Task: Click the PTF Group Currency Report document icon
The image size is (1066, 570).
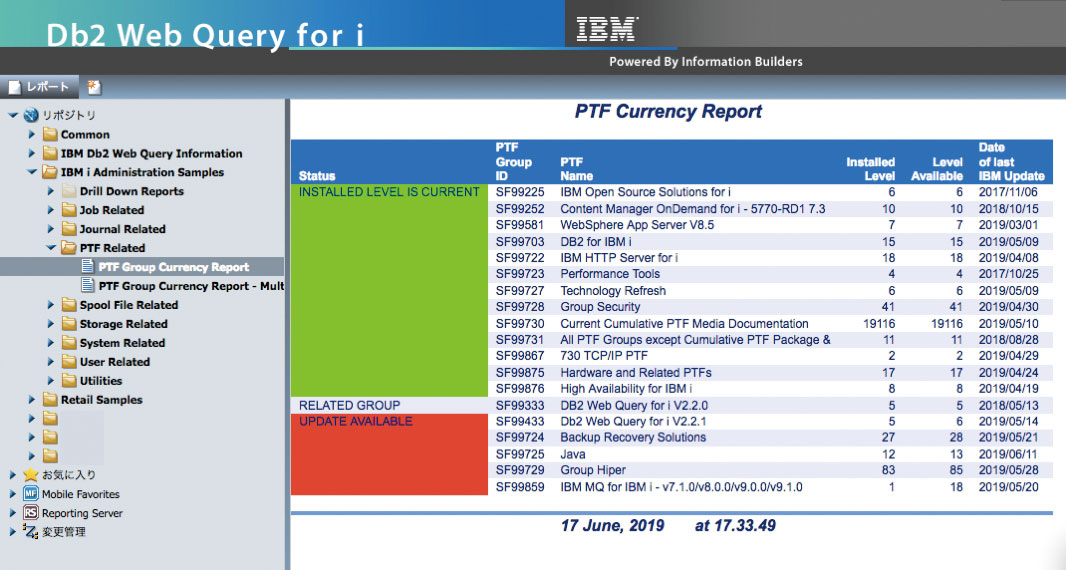Action: point(87,267)
